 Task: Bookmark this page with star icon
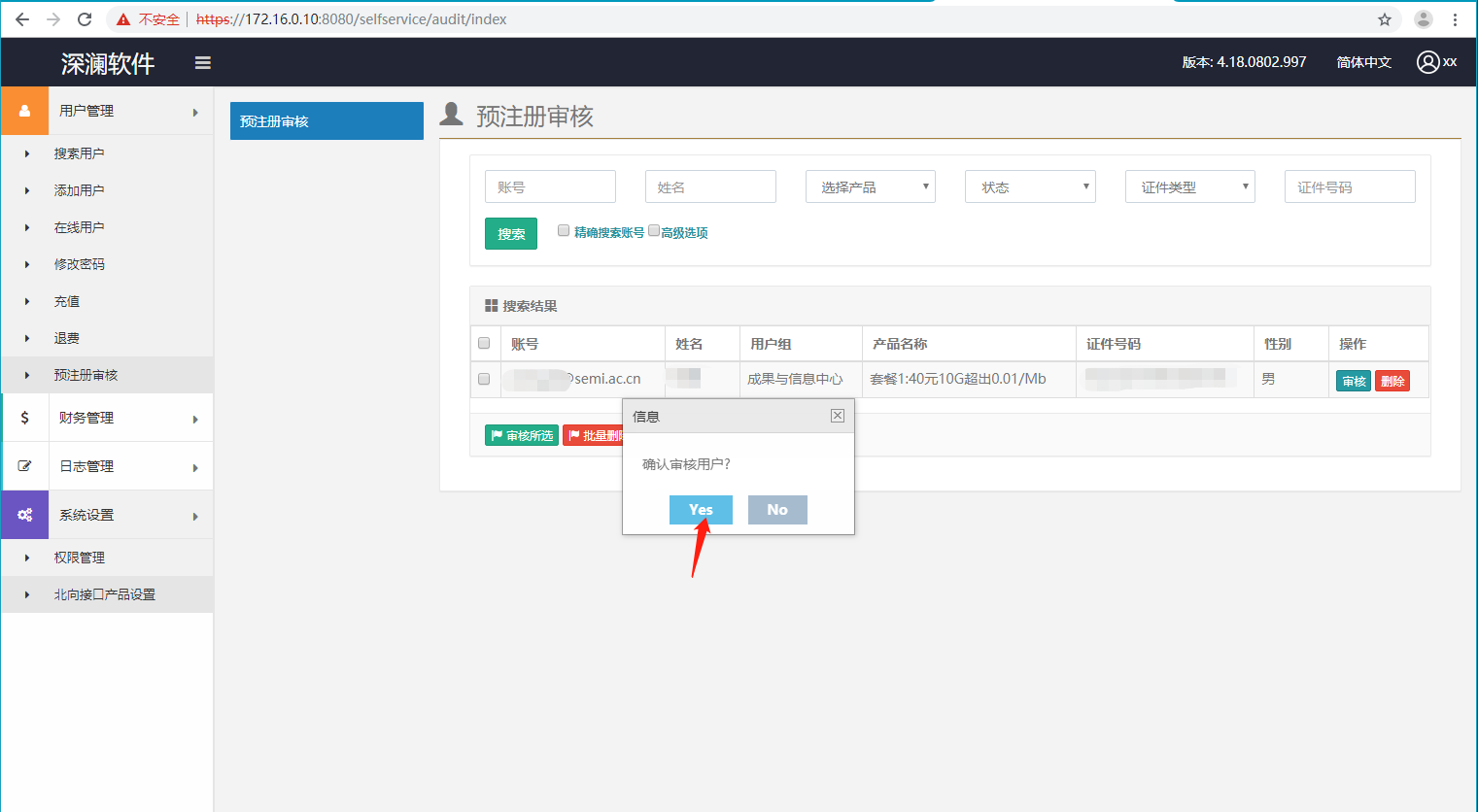point(1385,19)
